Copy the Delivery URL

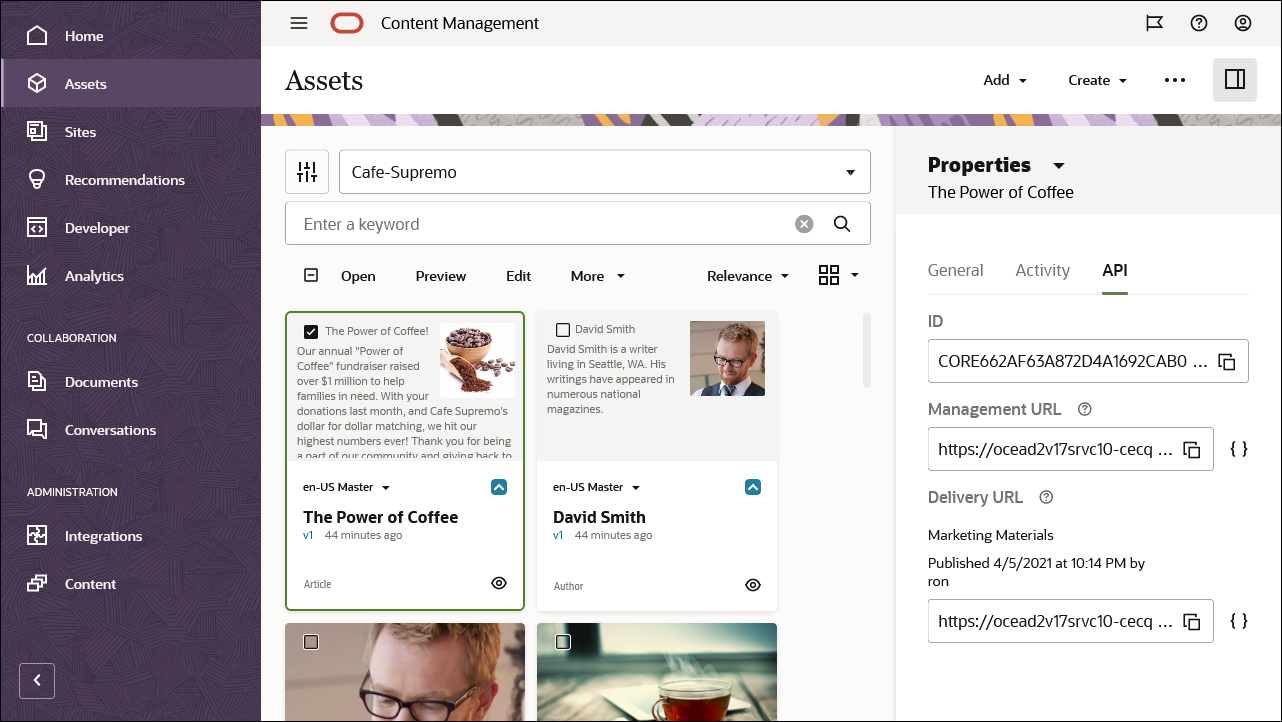(x=1192, y=621)
